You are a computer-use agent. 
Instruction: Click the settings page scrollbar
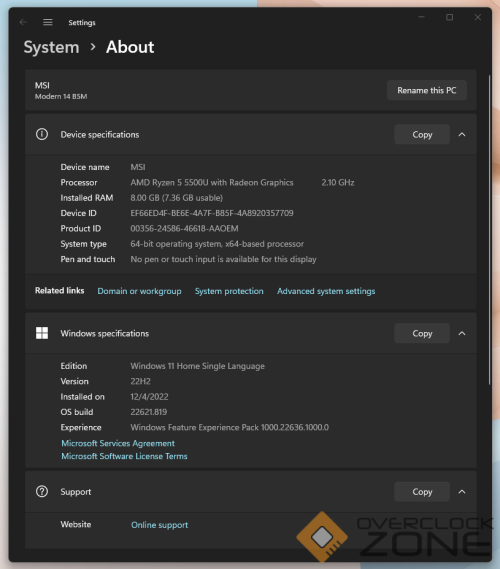[x=489, y=229]
